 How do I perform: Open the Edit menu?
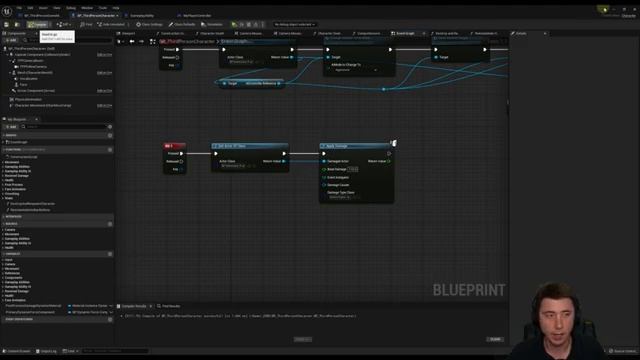[x=30, y=8]
